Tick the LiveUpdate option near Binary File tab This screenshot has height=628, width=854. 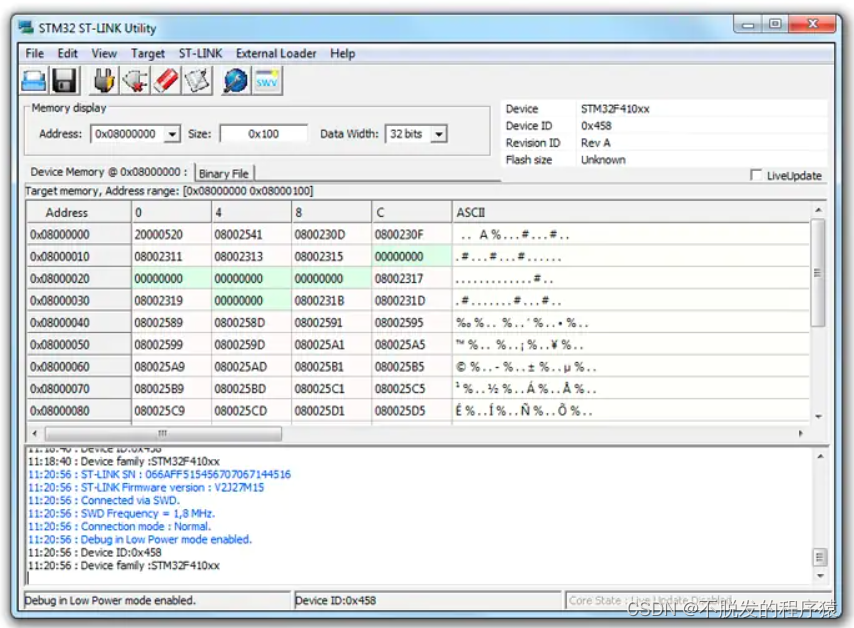tap(757, 173)
